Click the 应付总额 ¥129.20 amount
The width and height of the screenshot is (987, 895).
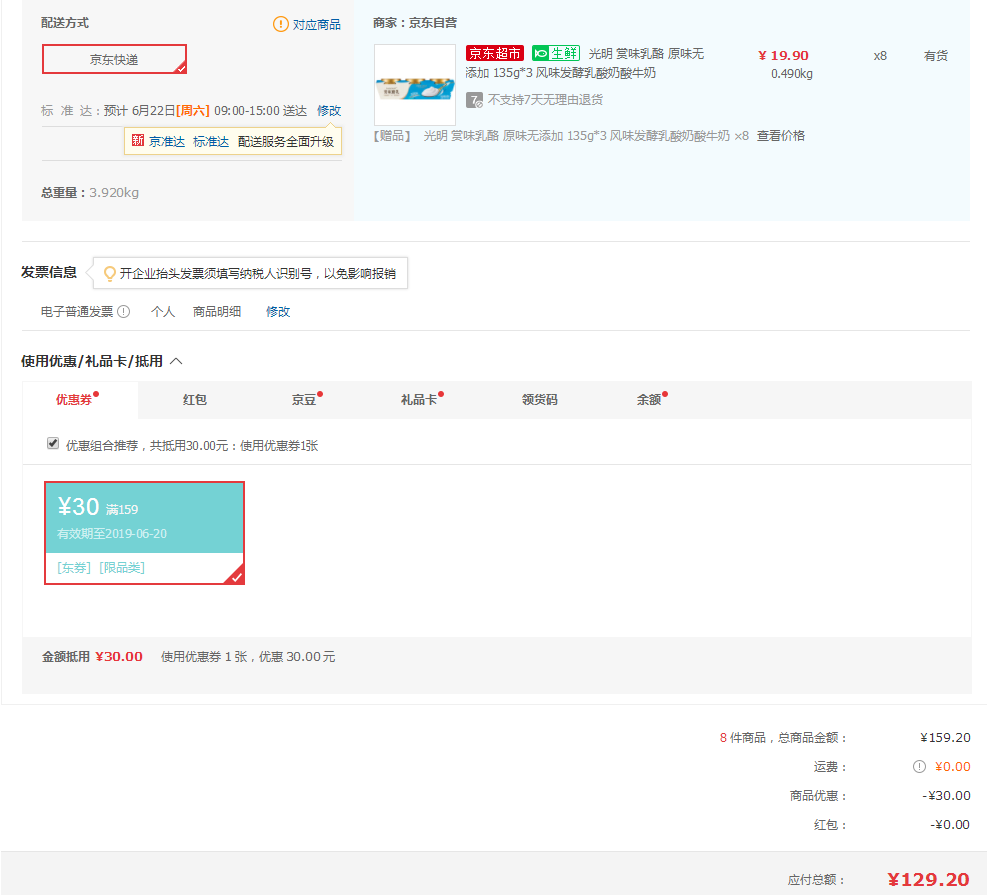[928, 879]
